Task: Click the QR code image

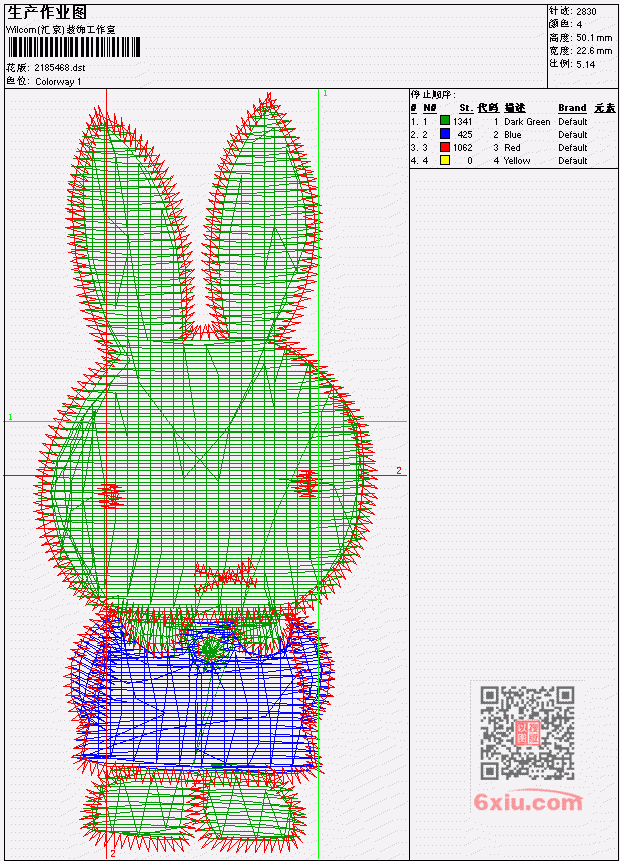Action: [527, 733]
